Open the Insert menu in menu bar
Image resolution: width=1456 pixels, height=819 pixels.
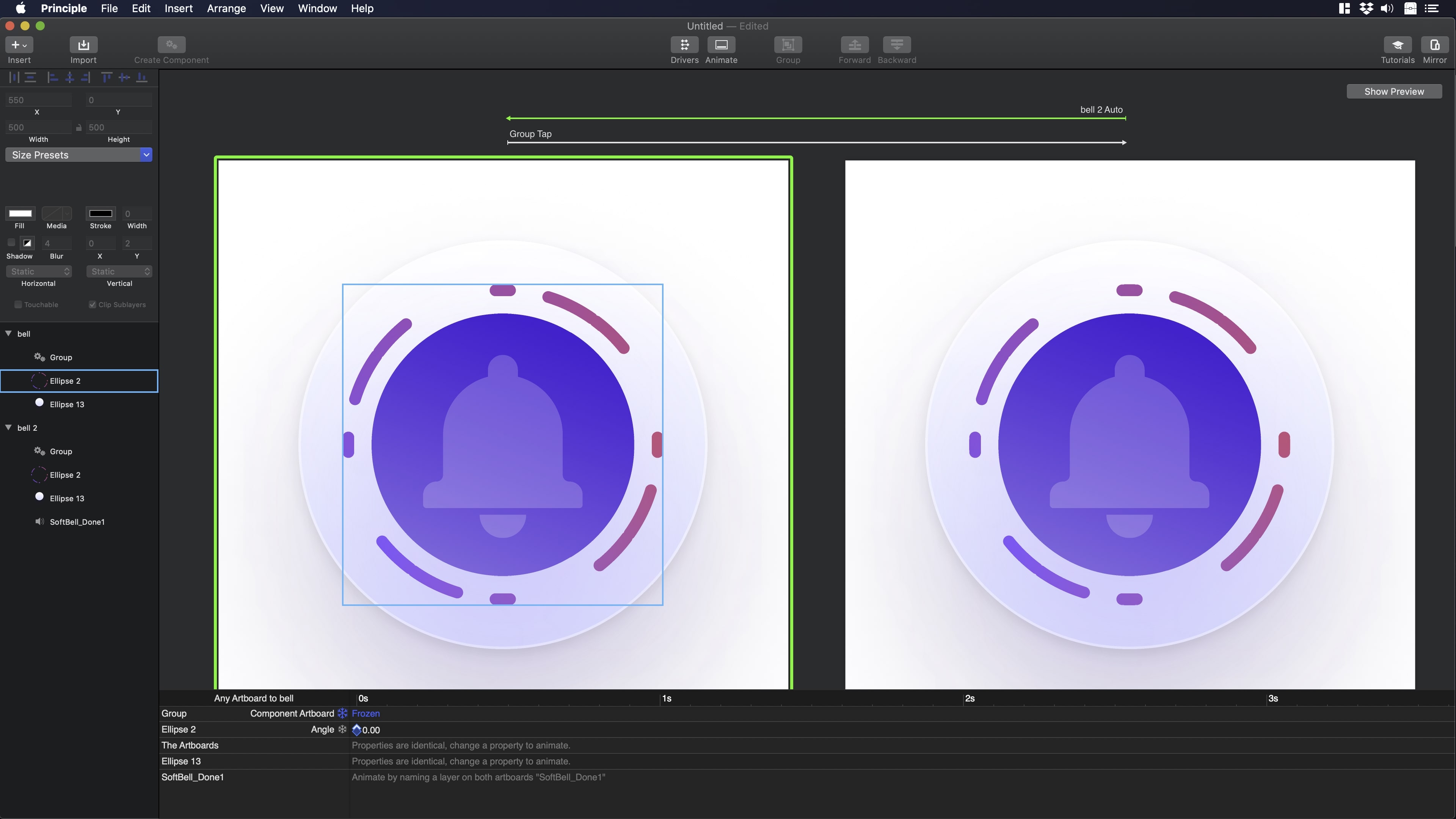pyautogui.click(x=178, y=8)
